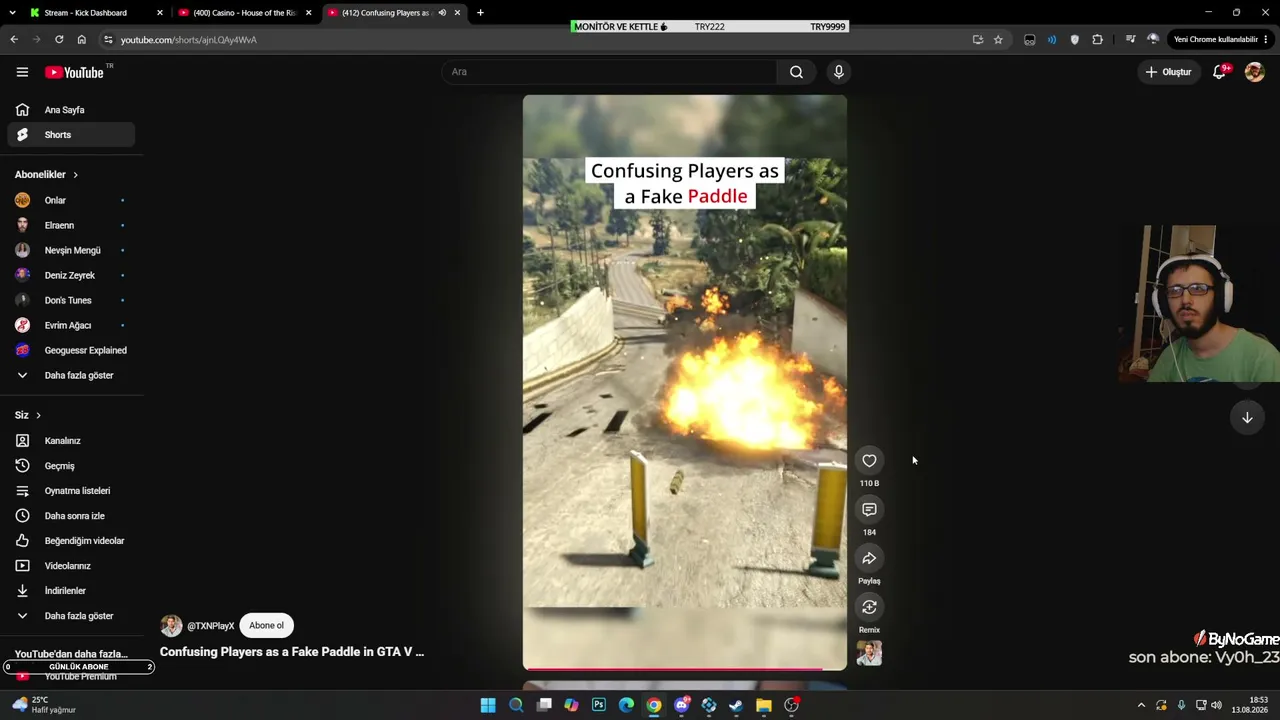This screenshot has height=720, width=1280.
Task: Open the taskbar volume control
Action: coord(1216,705)
